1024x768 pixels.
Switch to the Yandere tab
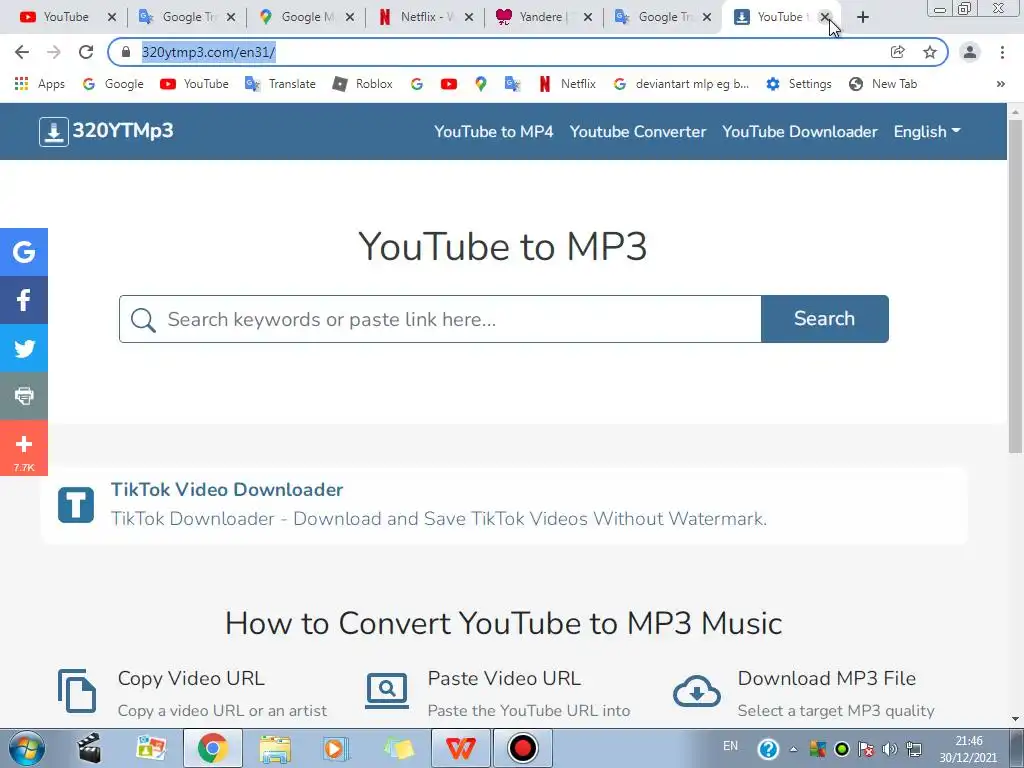544,17
